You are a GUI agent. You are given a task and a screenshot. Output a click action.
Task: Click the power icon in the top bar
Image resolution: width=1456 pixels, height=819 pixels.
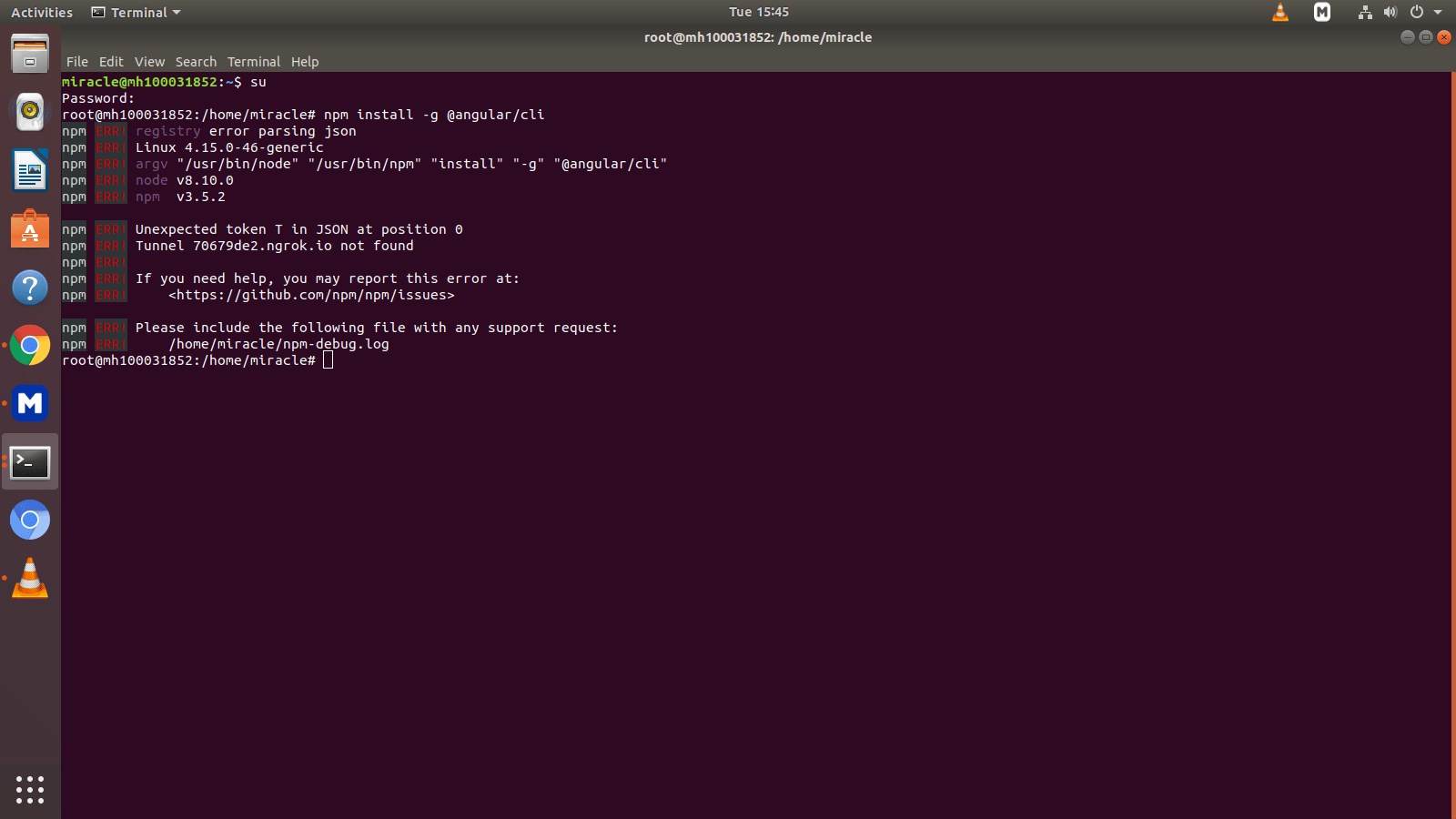point(1416,12)
